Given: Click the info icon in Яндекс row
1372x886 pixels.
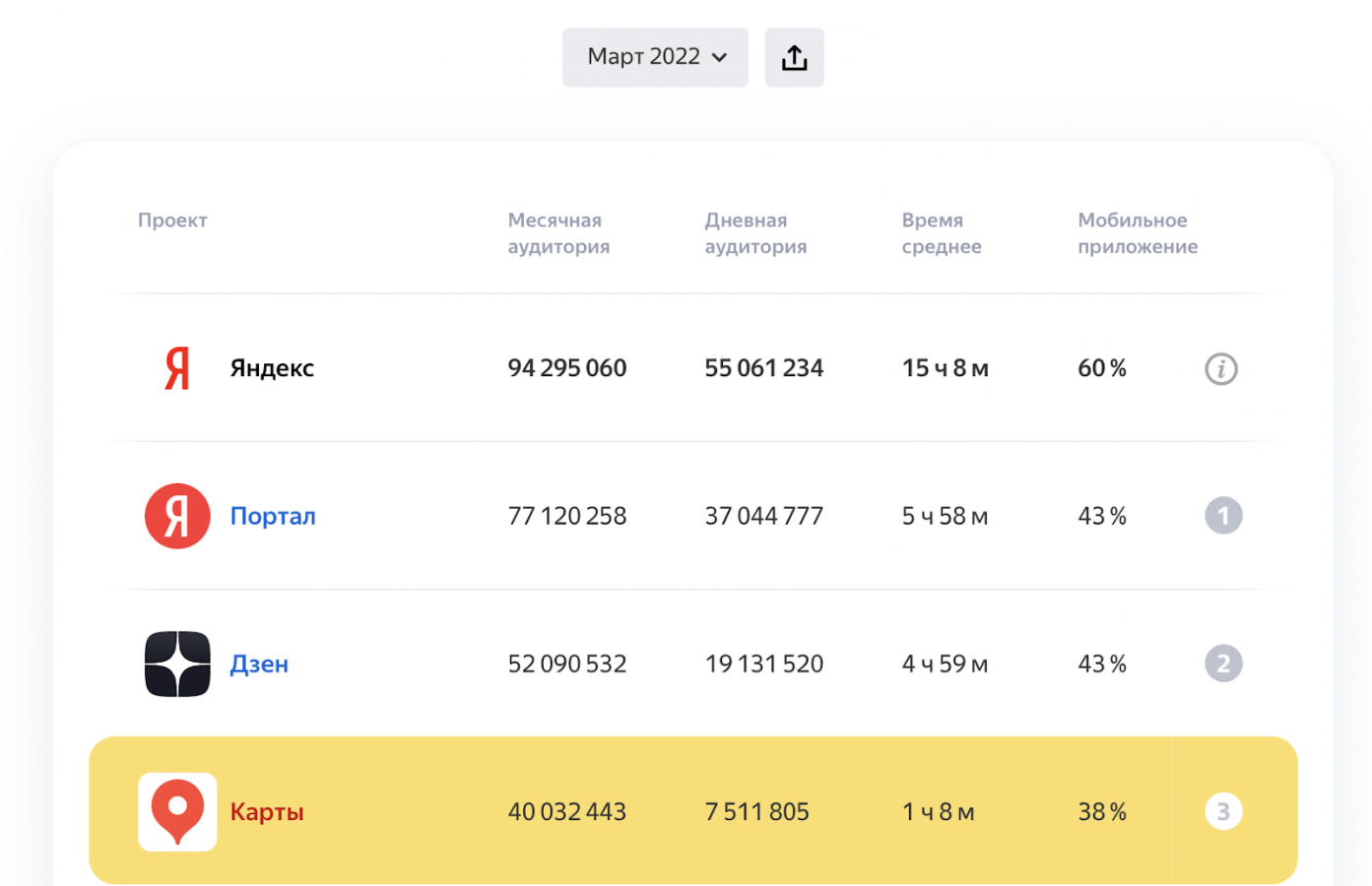Looking at the screenshot, I should point(1221,369).
